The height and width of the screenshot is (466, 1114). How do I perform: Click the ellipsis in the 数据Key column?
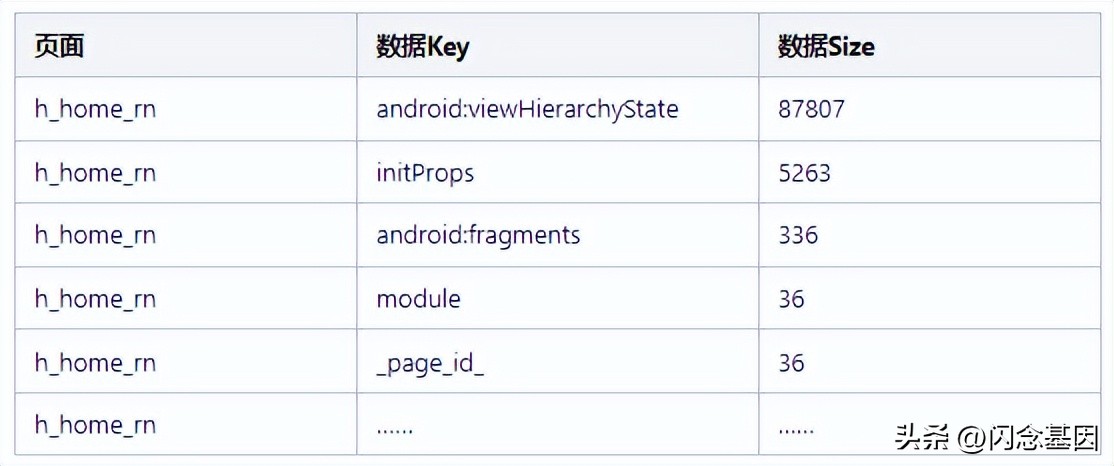coord(395,426)
